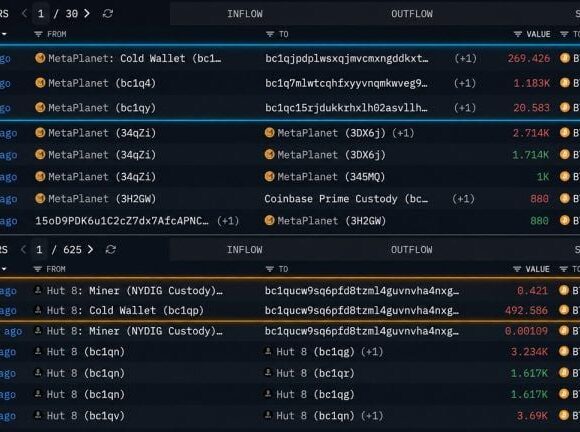Filter TO column in upper table
Viewport: 580px width, 432px height.
click(270, 34)
